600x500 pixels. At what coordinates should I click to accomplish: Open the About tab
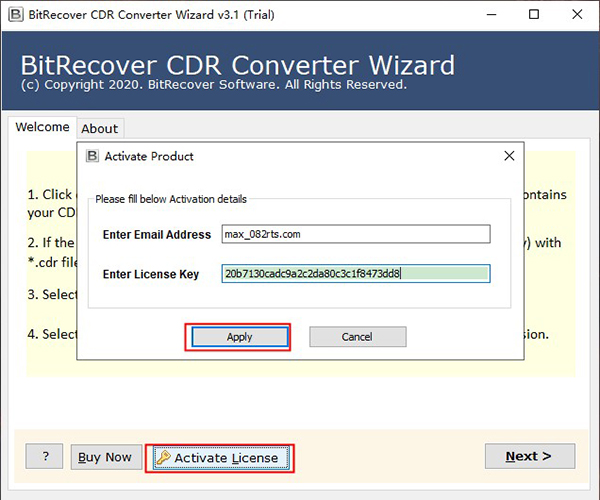(99, 129)
